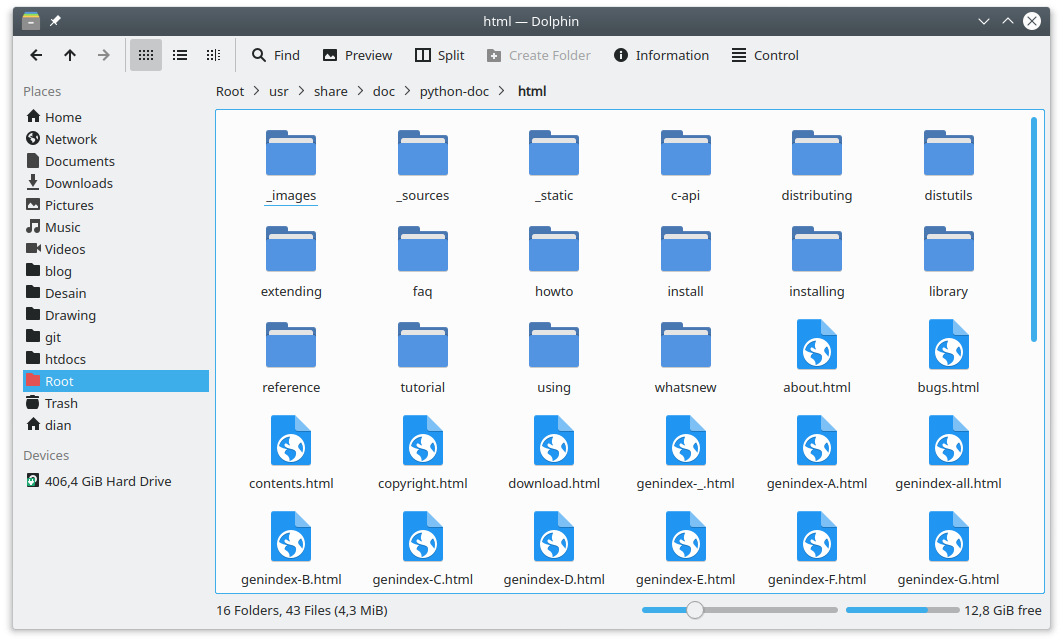The width and height of the screenshot is (1063, 642).
Task: Open the Find search bar
Action: point(276,55)
